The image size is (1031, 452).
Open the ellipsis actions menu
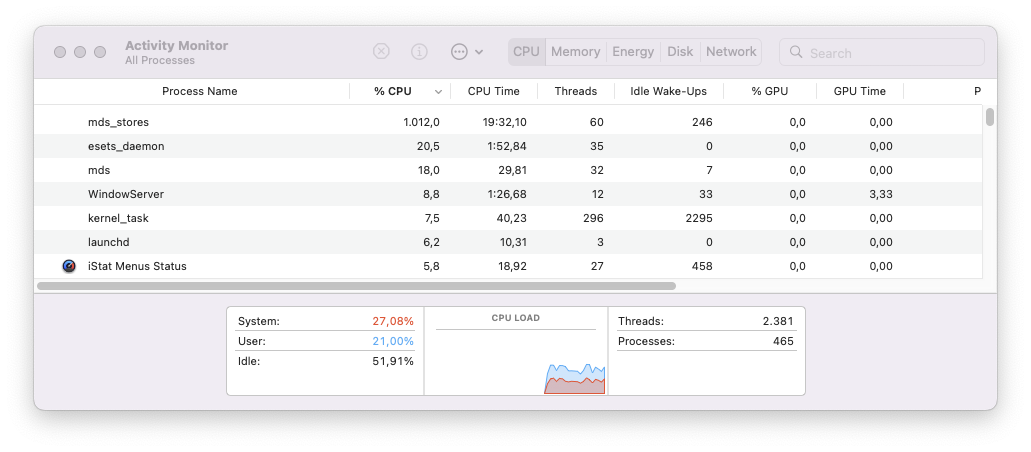(x=467, y=52)
